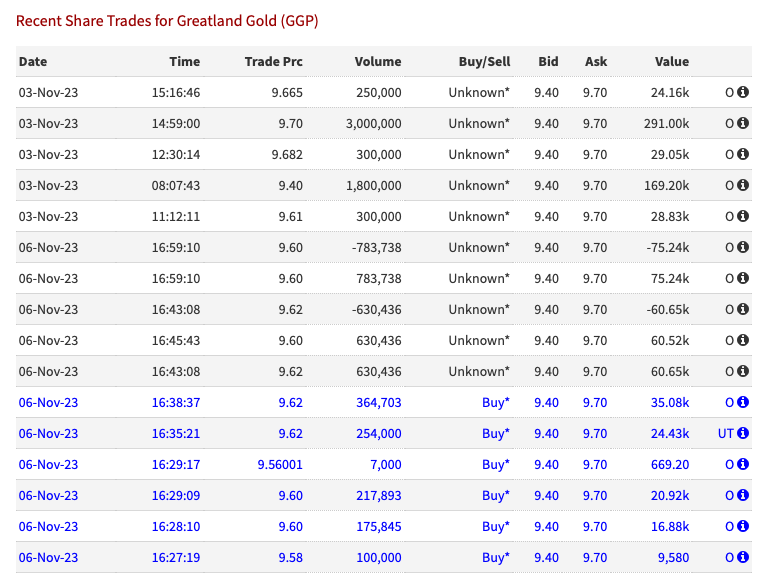Click info icon on 16:27:19 trade row
This screenshot has width=769, height=576.
743,557
